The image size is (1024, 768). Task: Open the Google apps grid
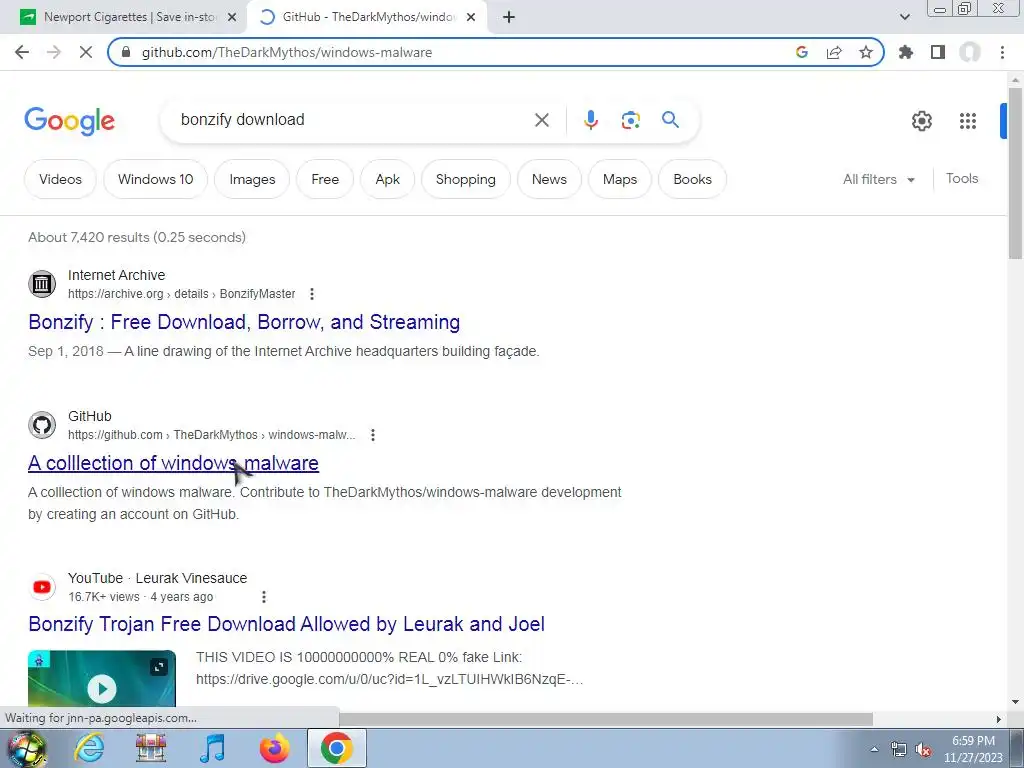click(967, 121)
